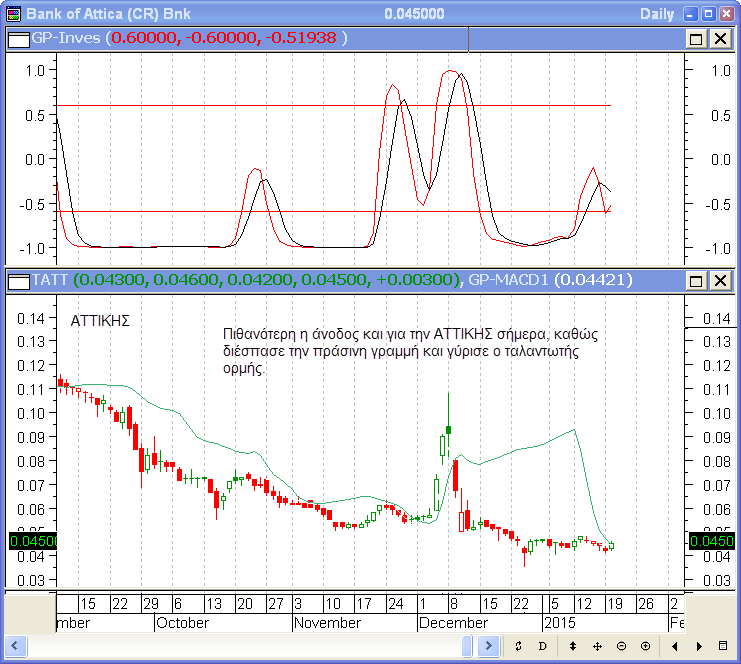741x664 pixels.
Task: Click the vertical double-arrow rescale icon
Action: point(573,646)
